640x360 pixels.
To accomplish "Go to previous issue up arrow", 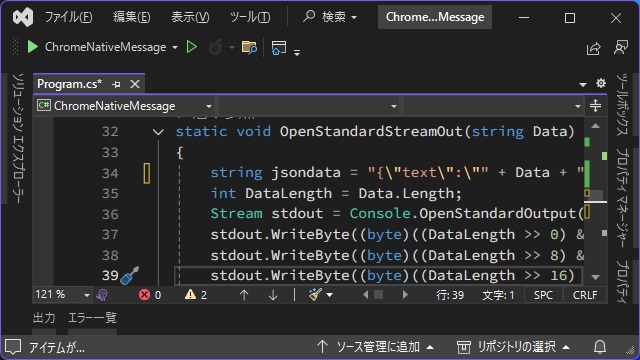I will pyautogui.click(x=244, y=295).
